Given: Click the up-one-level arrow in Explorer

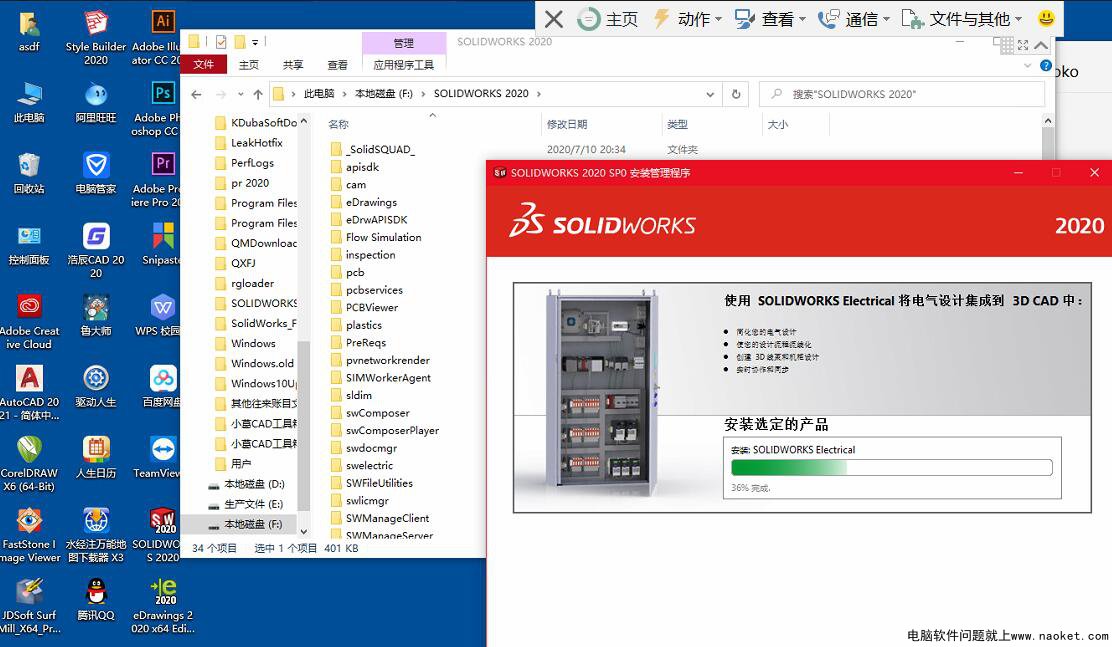Looking at the screenshot, I should point(258,94).
